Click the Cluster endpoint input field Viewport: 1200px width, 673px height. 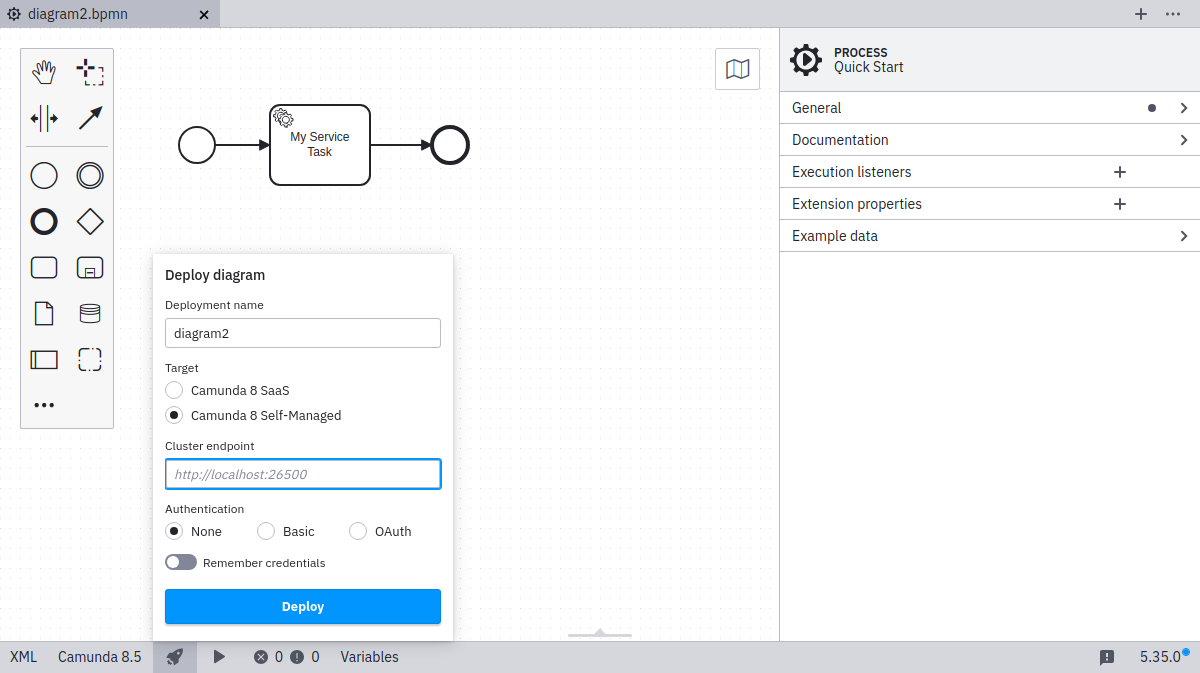(x=302, y=474)
